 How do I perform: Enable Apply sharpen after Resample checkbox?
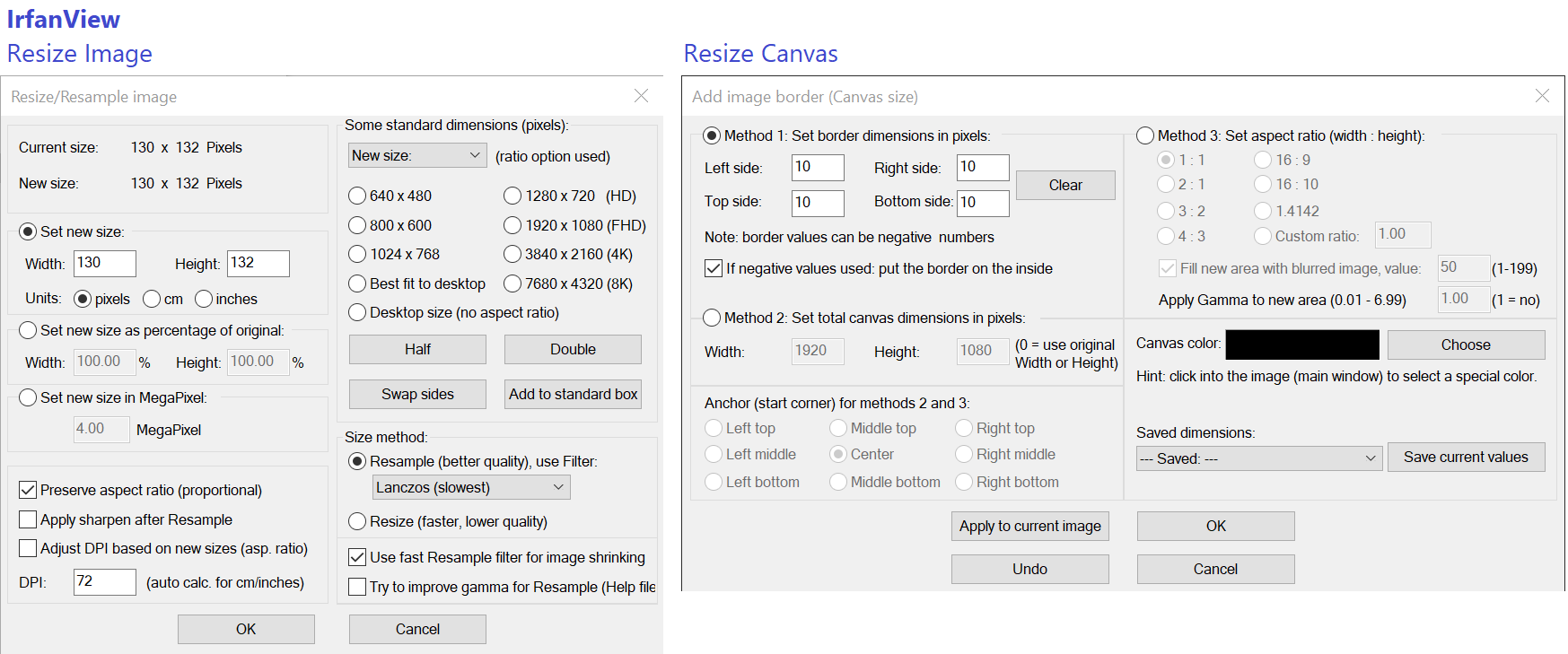28,519
